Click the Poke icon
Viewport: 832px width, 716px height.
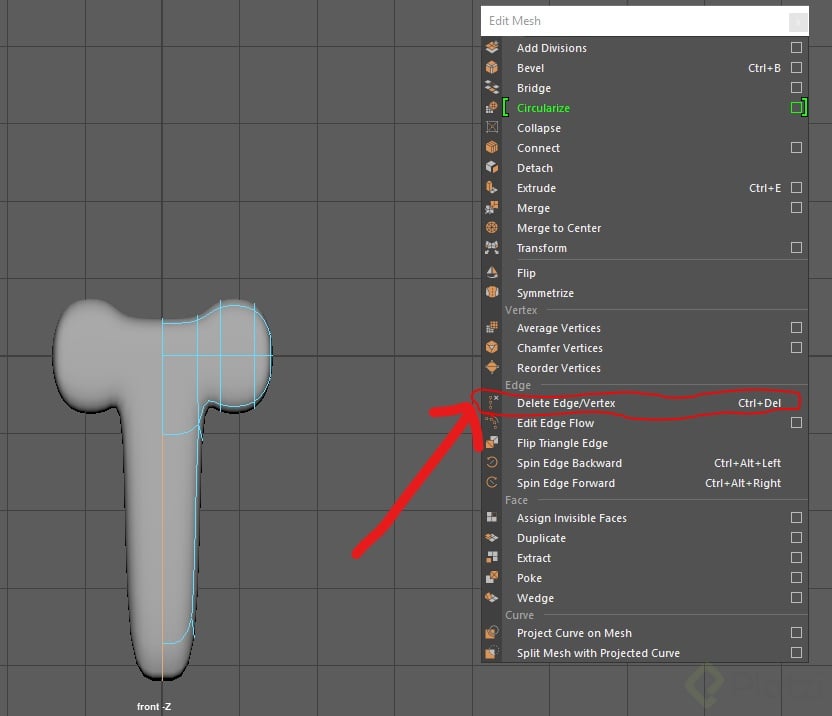[492, 577]
